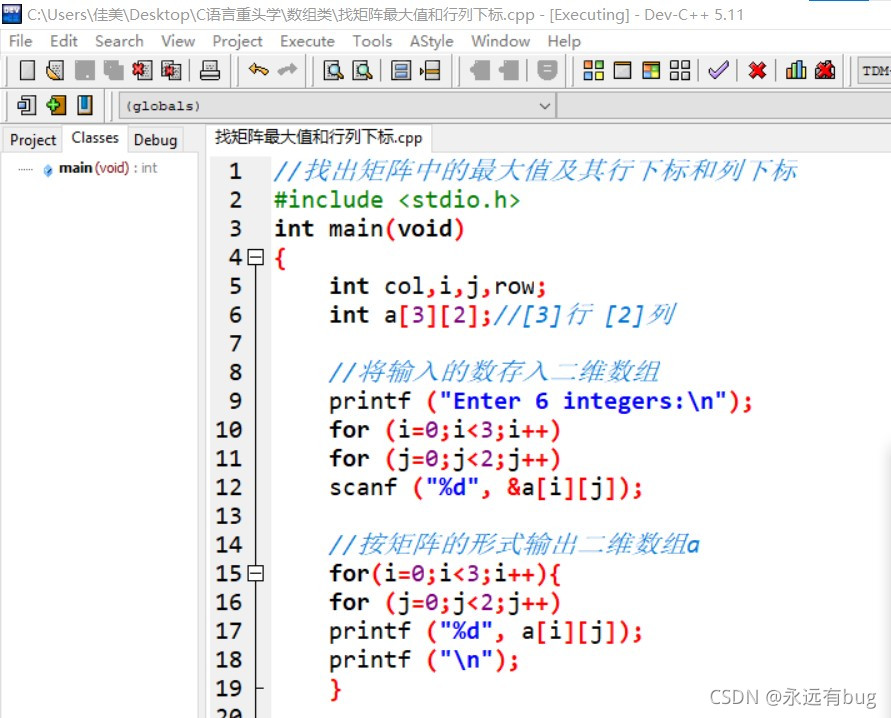
Task: Open the Search menu
Action: point(119,41)
